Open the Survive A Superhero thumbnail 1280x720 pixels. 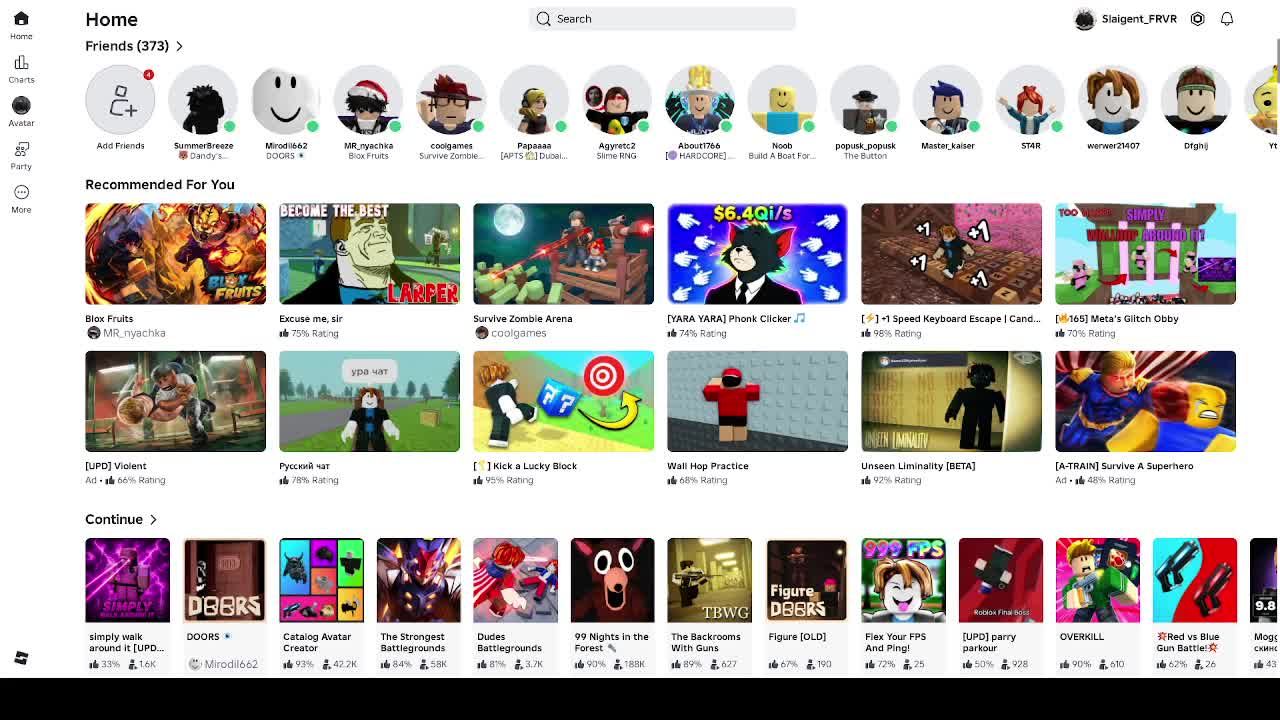(1145, 401)
